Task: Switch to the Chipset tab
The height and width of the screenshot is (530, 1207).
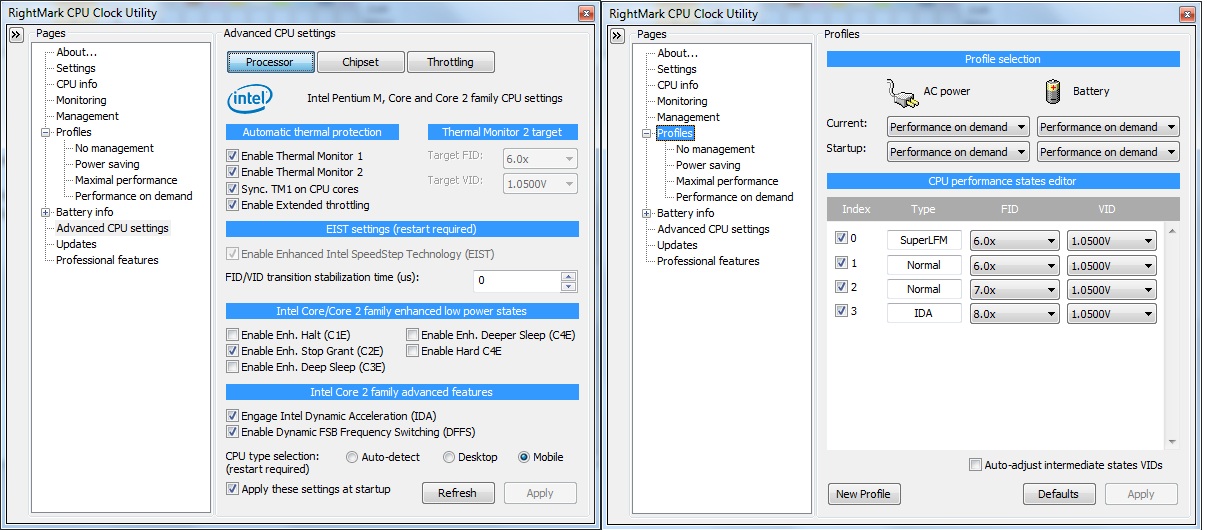Action: pos(361,62)
